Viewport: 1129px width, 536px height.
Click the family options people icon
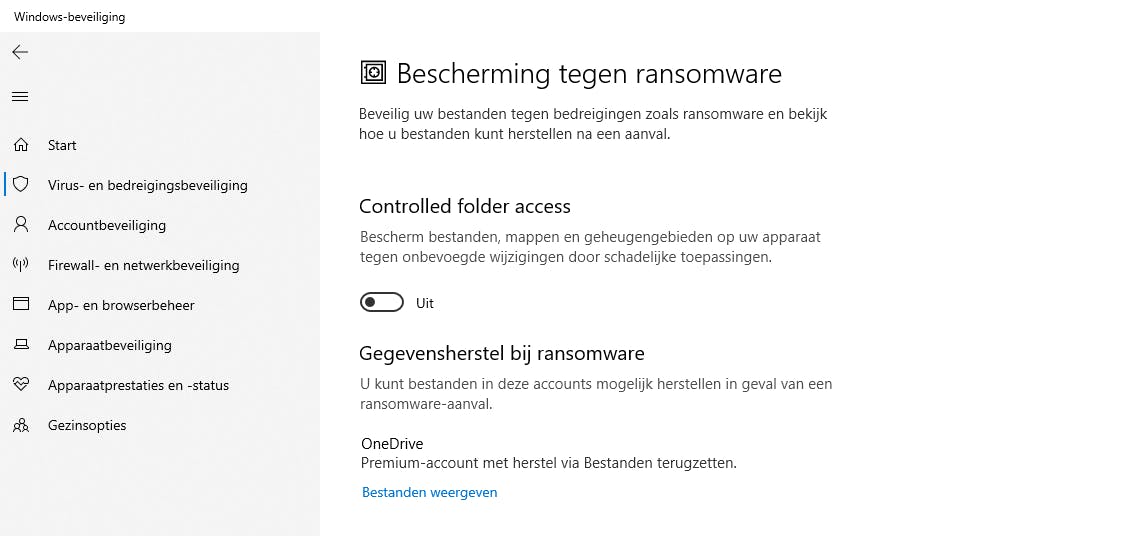[x=20, y=425]
